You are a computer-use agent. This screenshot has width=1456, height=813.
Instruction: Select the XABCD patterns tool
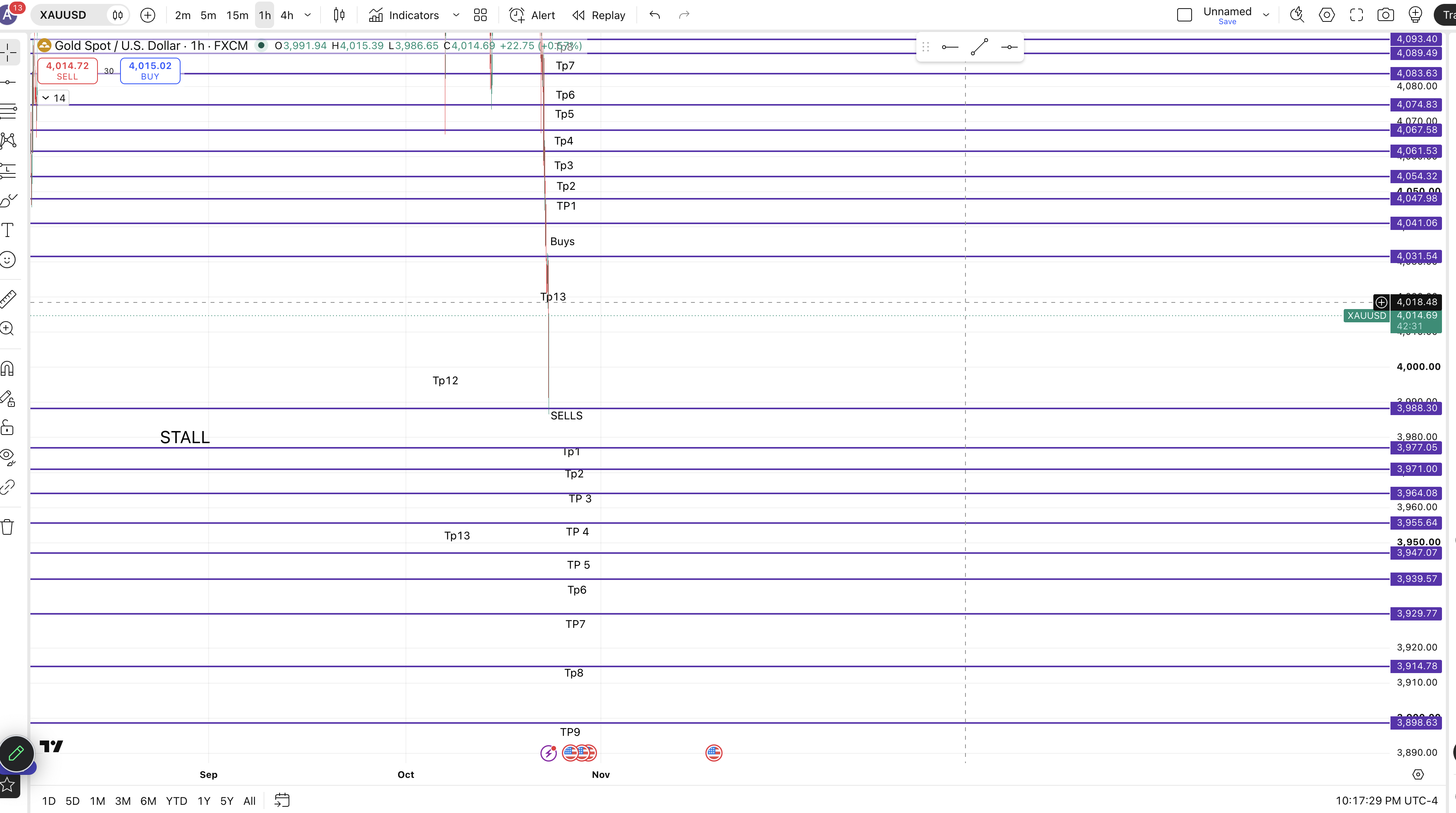tap(8, 141)
